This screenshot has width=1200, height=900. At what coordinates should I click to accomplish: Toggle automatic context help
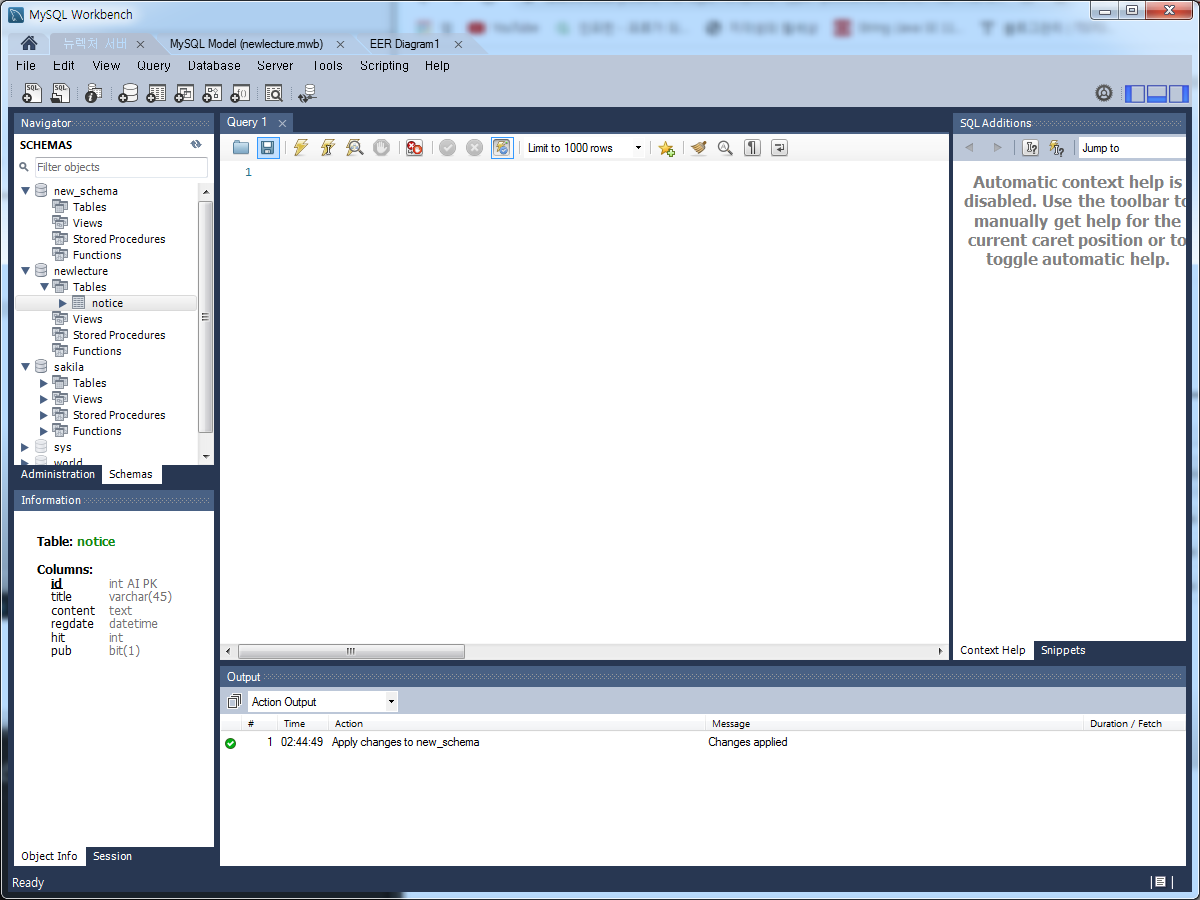(1057, 148)
